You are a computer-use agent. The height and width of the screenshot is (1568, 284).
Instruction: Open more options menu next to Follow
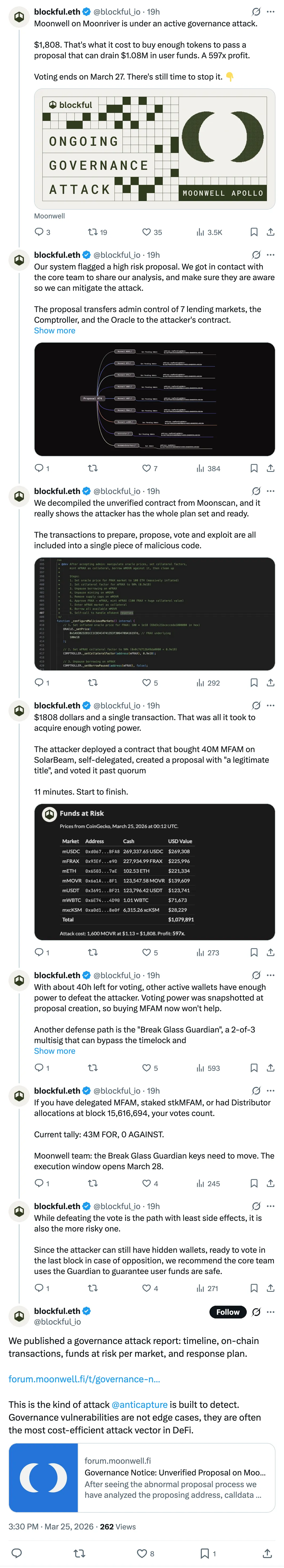pyautogui.click(x=271, y=1312)
